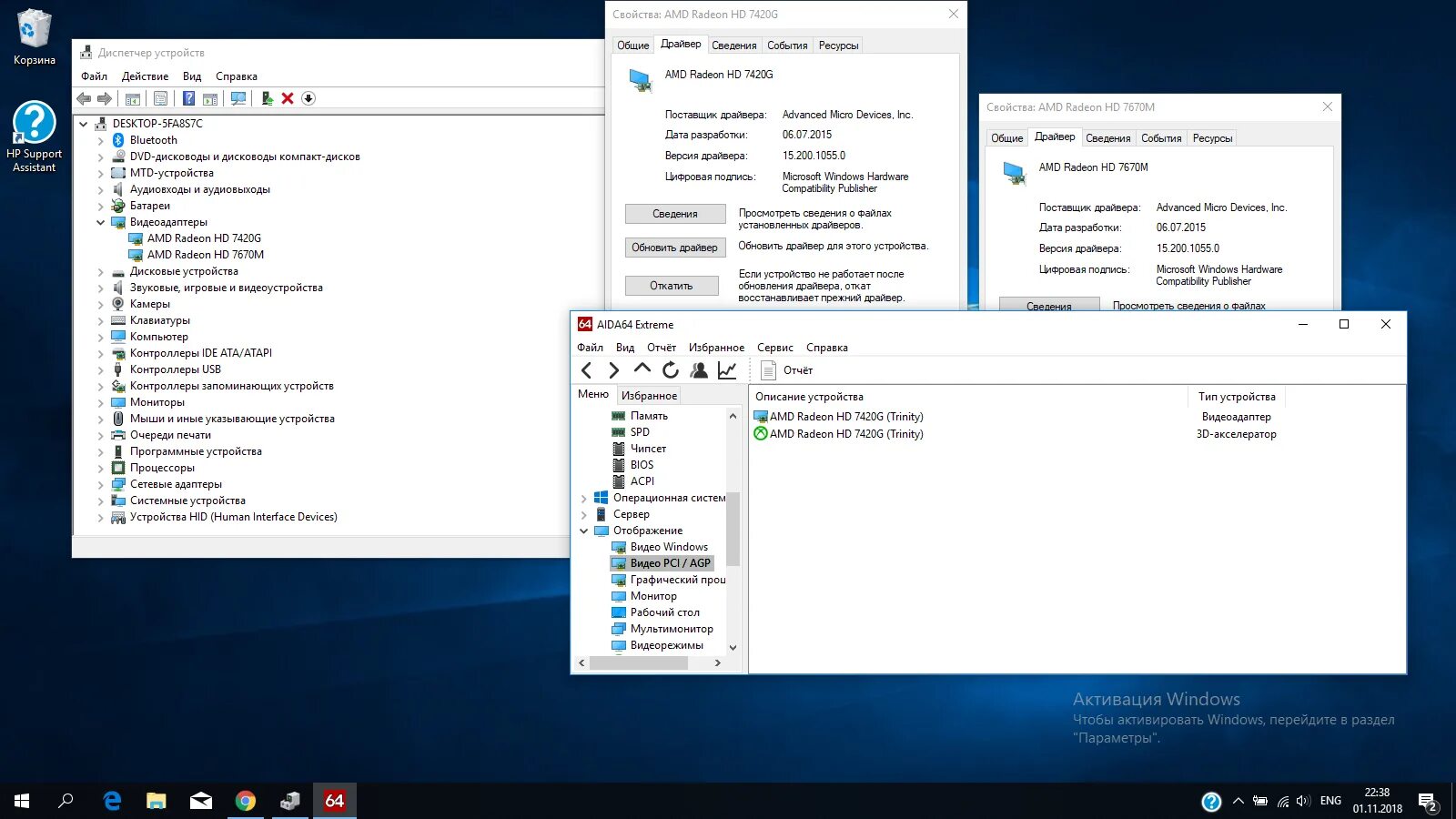Expand Клавиатуры node in Device Manager

101,320
